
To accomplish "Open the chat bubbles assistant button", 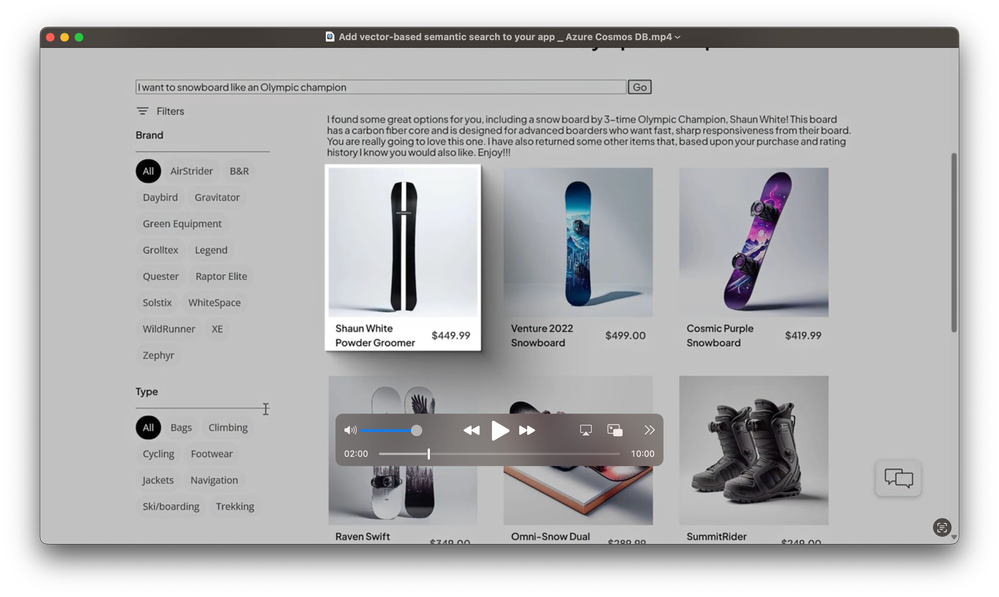I will (898, 478).
